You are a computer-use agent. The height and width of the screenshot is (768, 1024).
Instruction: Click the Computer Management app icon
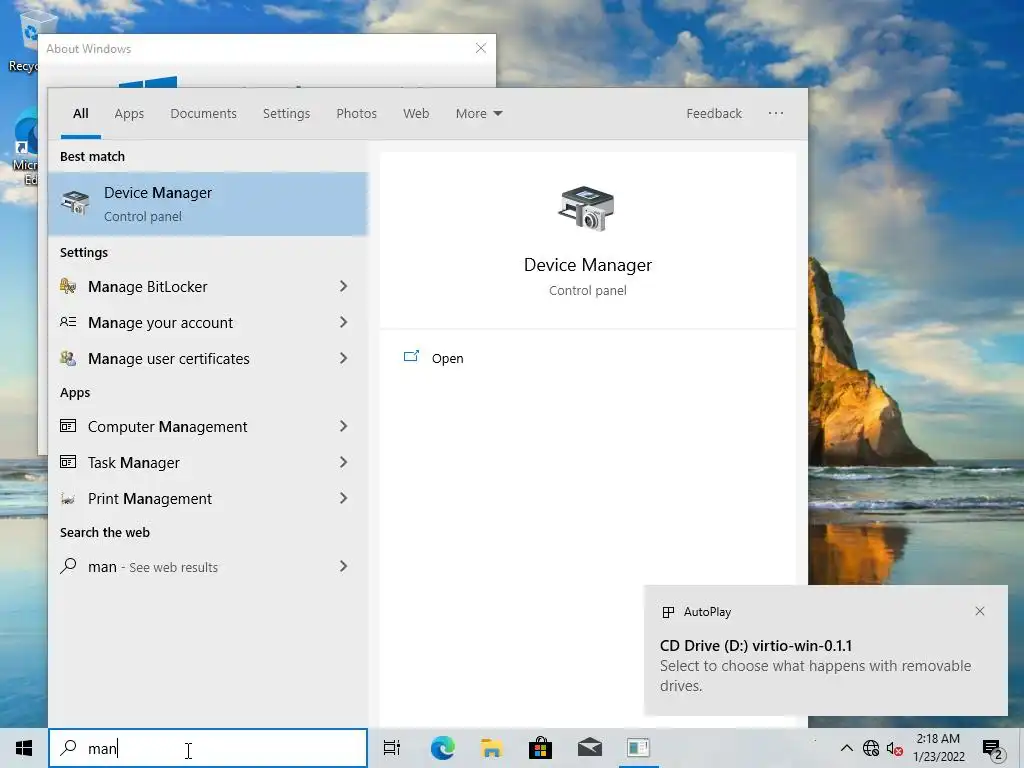point(68,426)
